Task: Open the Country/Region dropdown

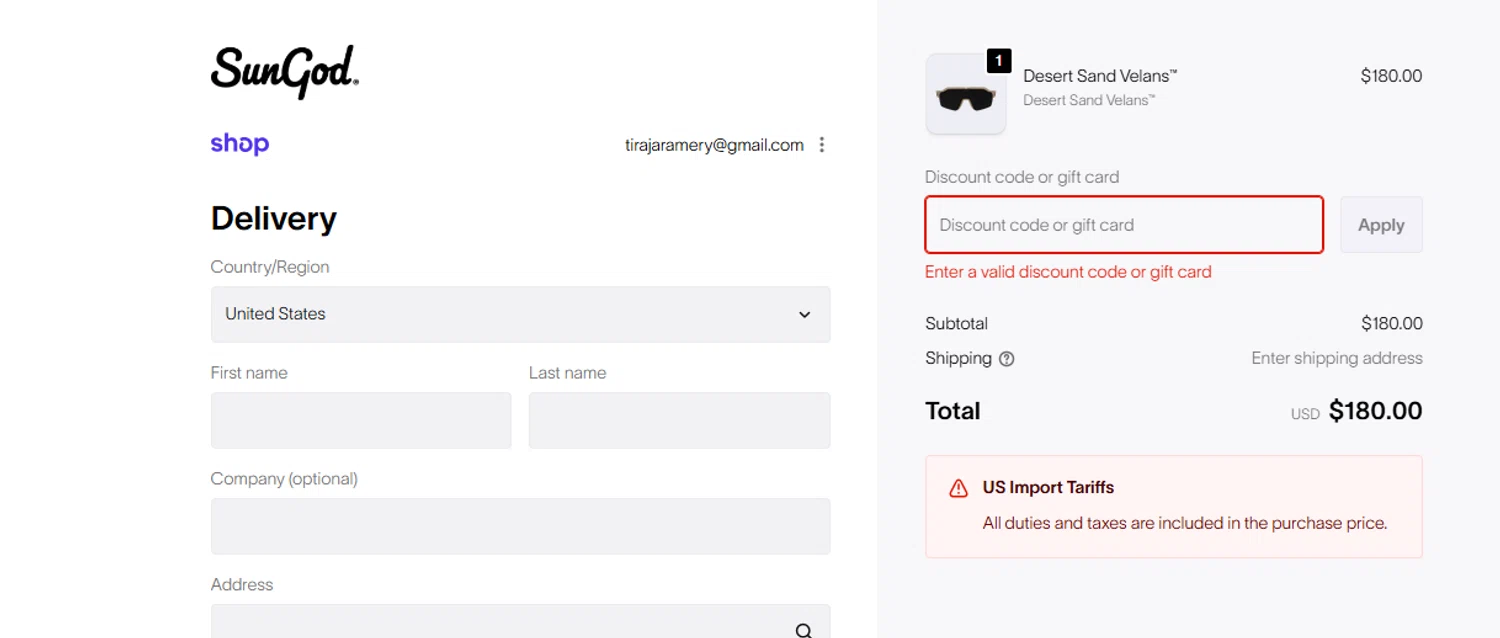Action: (520, 314)
